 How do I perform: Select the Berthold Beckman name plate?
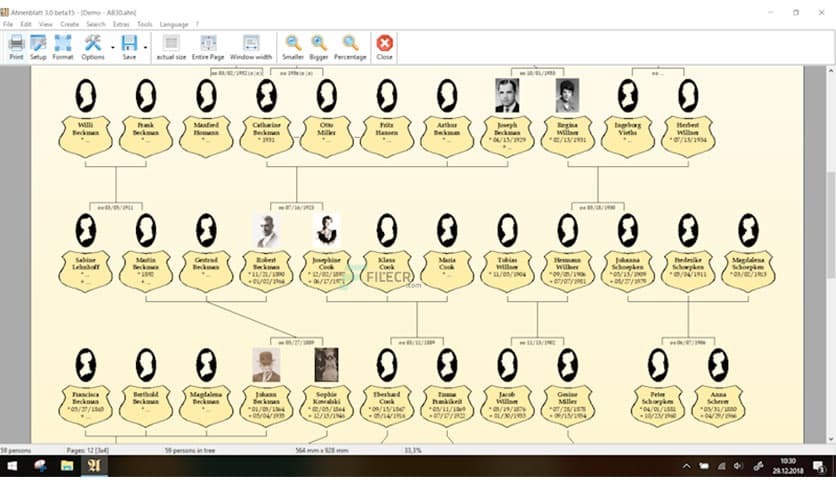[146, 405]
